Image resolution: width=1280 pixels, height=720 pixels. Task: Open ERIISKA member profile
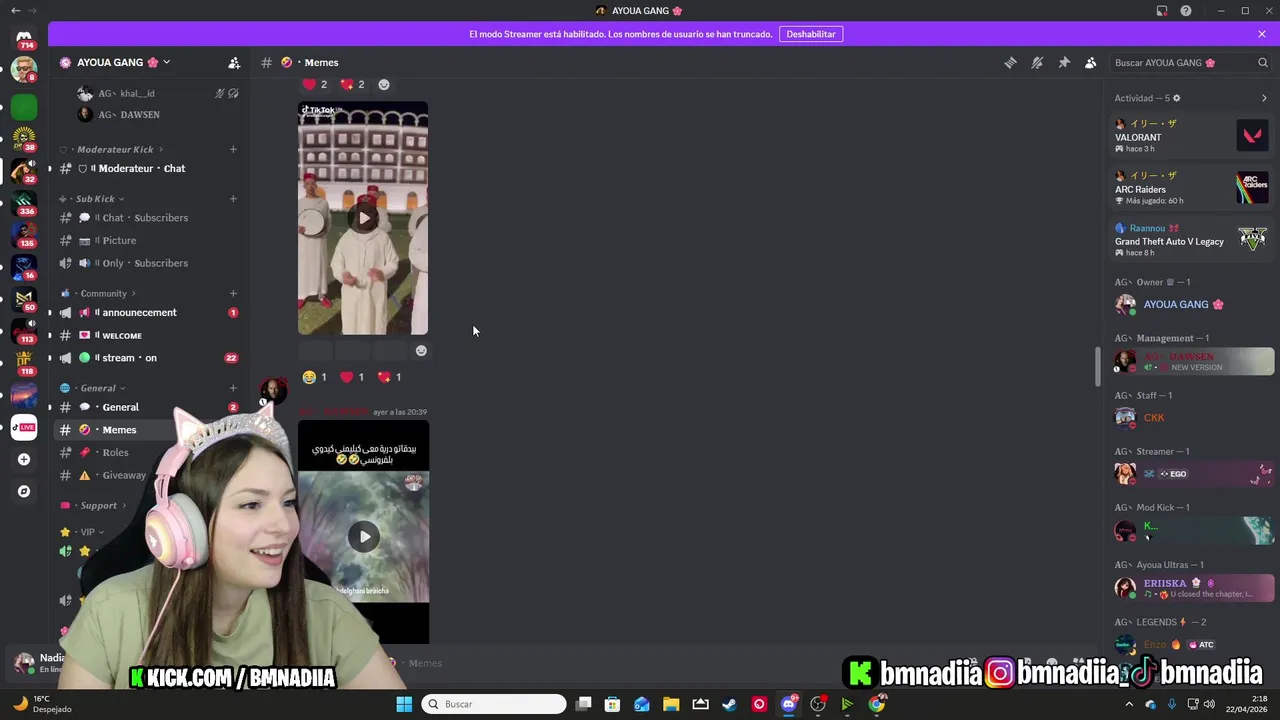pos(1192,588)
